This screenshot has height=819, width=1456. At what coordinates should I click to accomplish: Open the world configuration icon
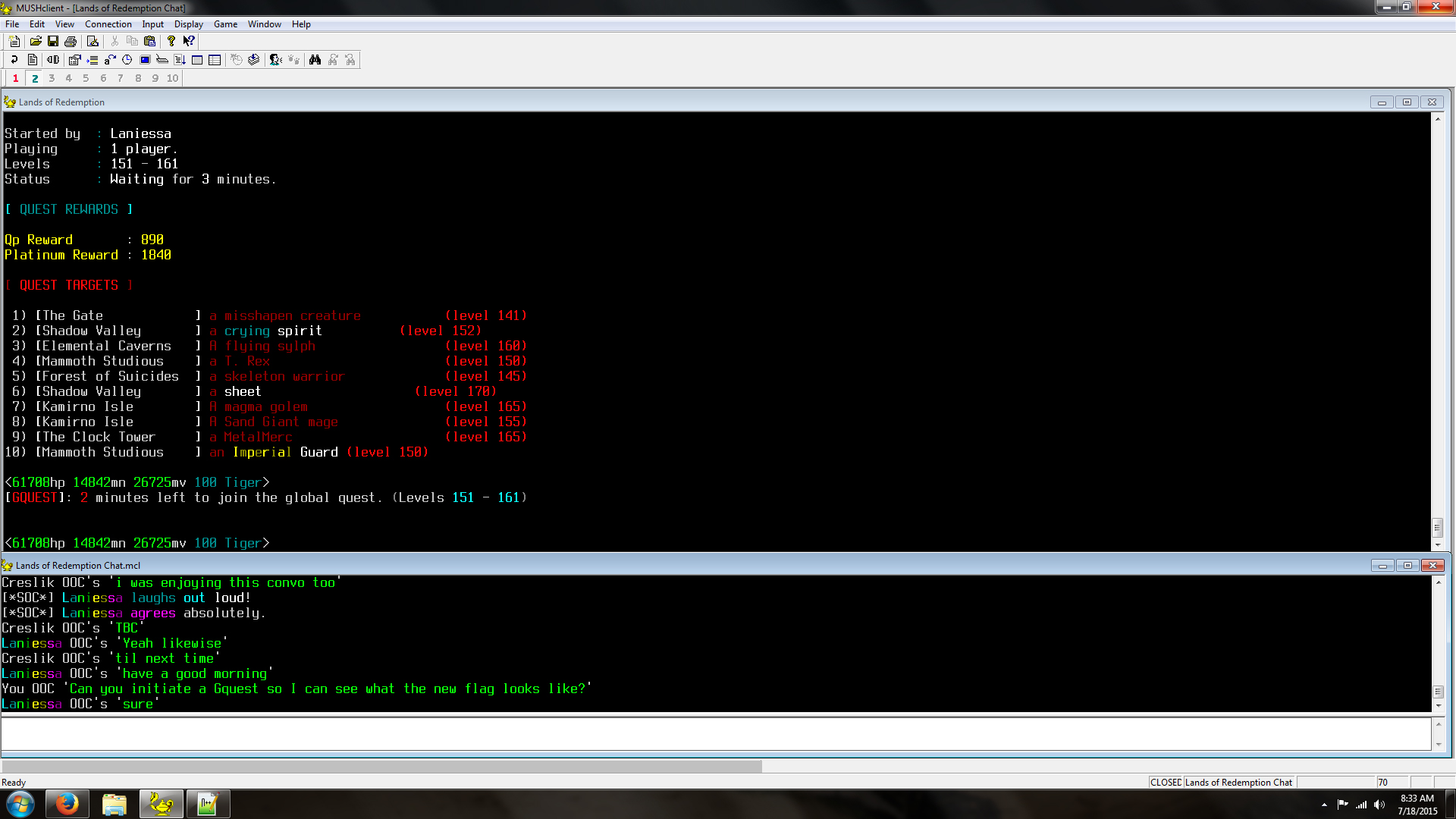coord(74,60)
